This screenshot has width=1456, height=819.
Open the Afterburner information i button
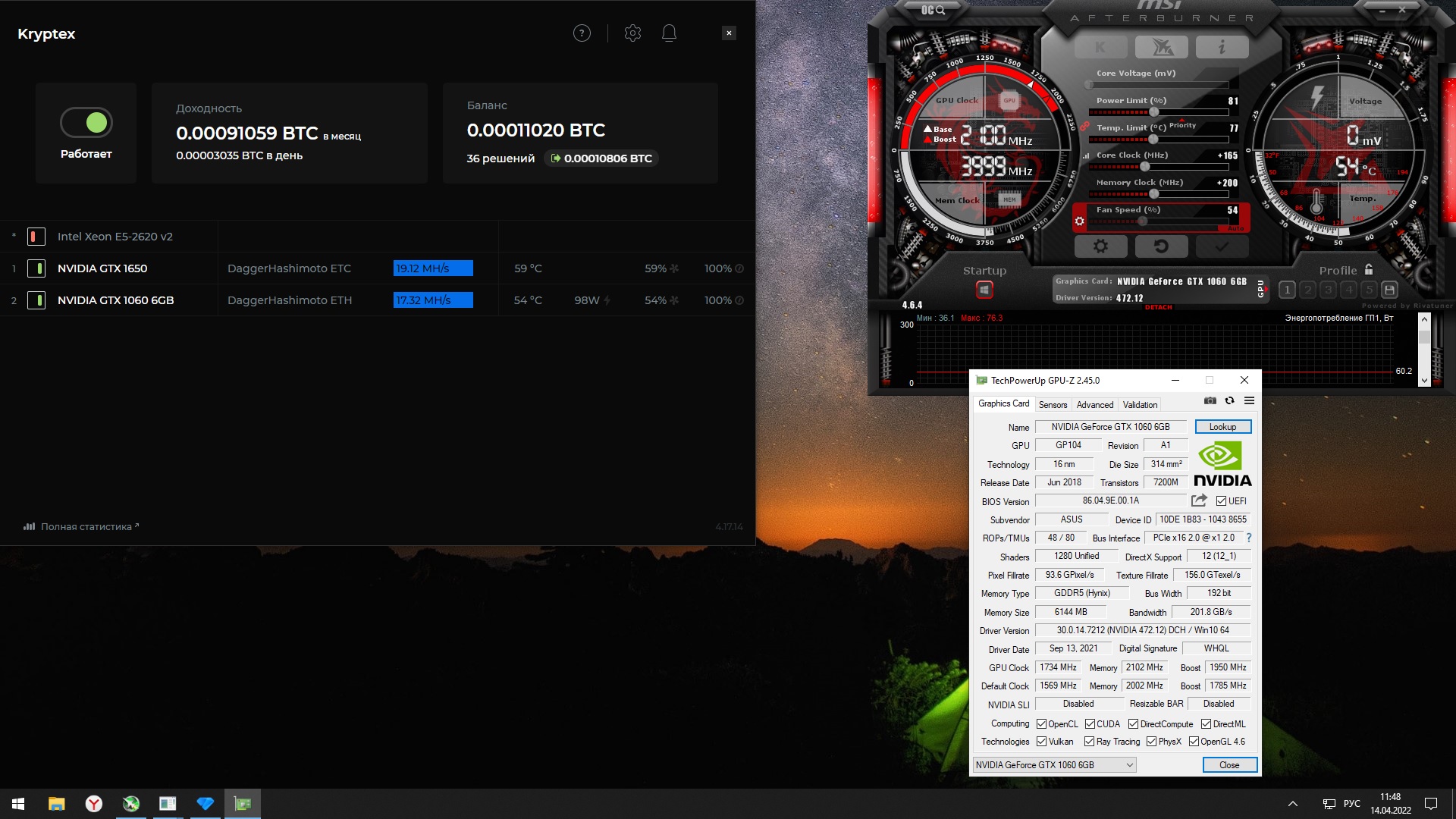coord(1222,47)
